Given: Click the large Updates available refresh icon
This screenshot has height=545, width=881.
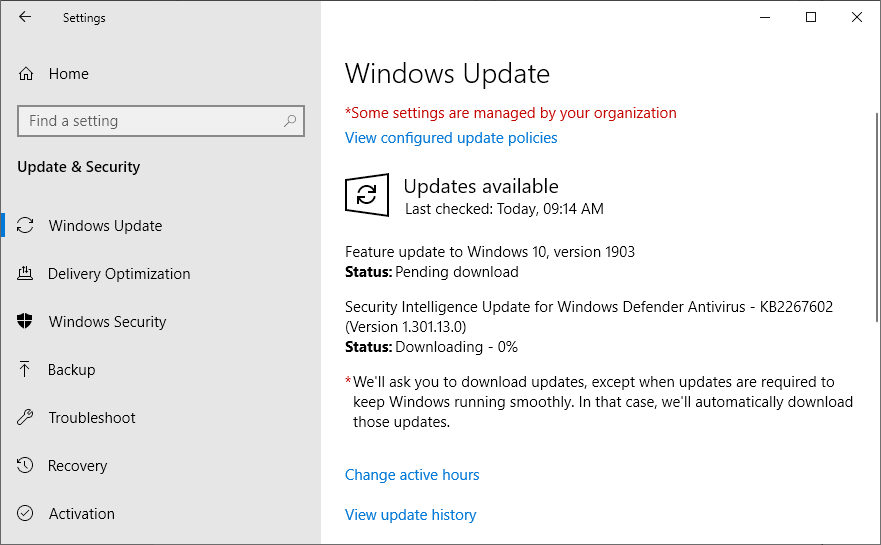Looking at the screenshot, I should [367, 195].
